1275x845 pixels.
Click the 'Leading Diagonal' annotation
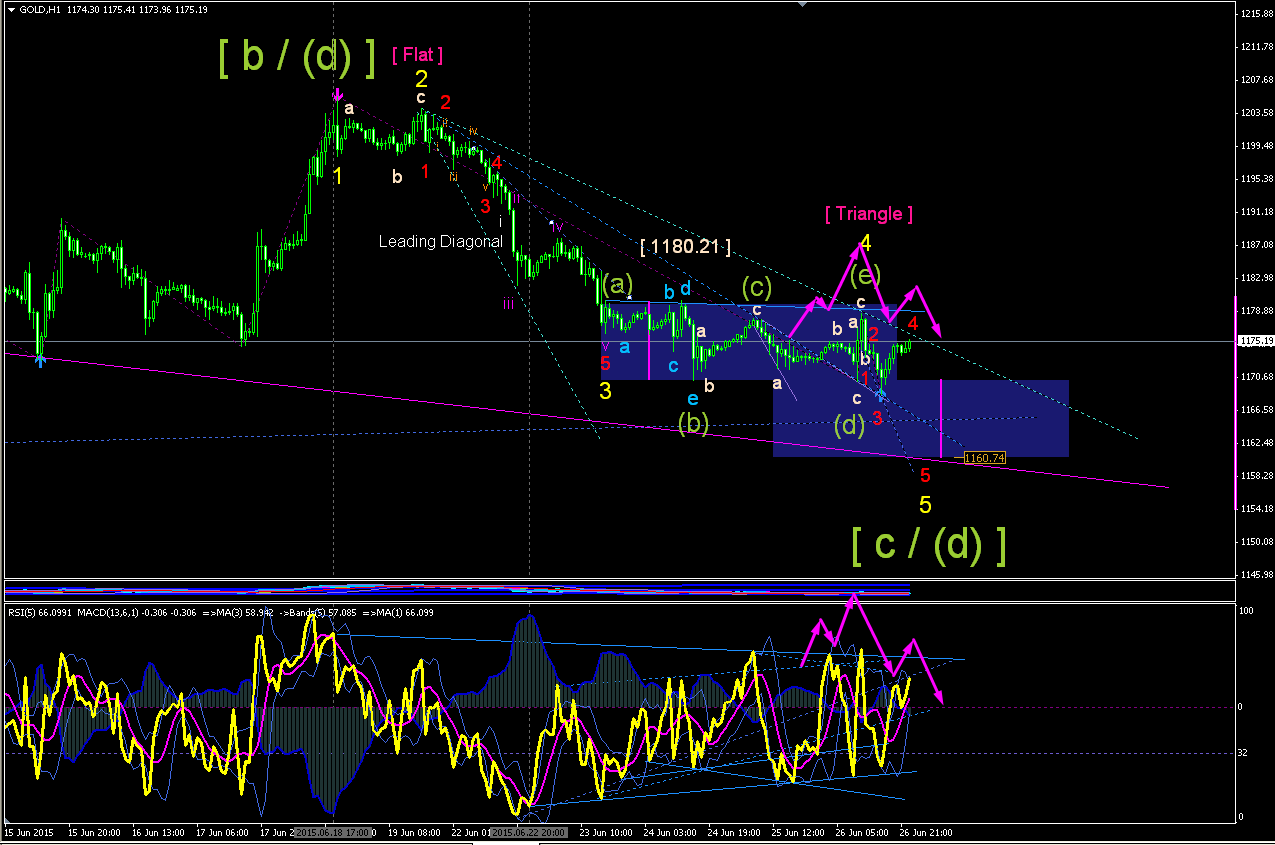click(440, 241)
